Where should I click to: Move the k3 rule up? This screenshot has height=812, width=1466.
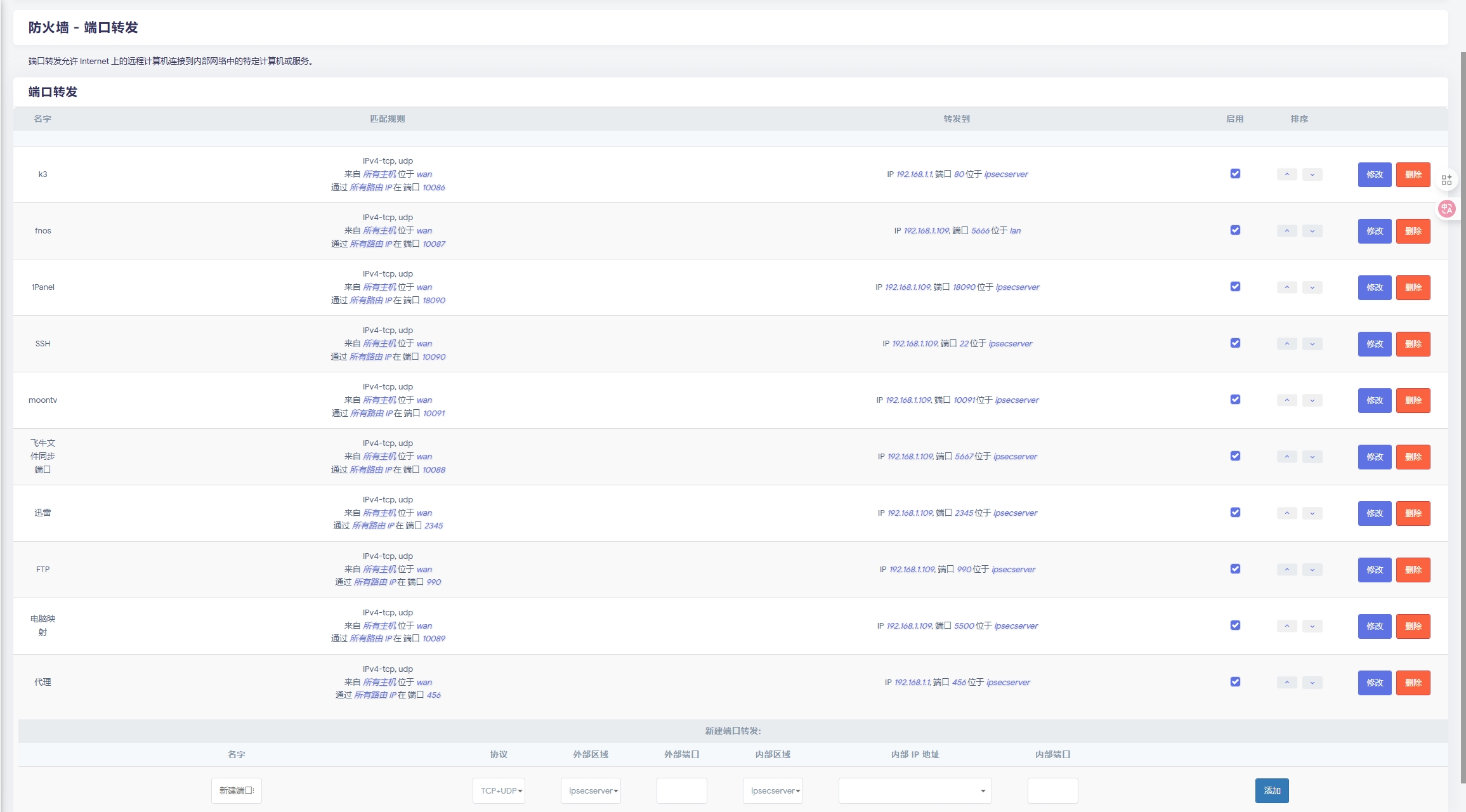pyautogui.click(x=1286, y=174)
